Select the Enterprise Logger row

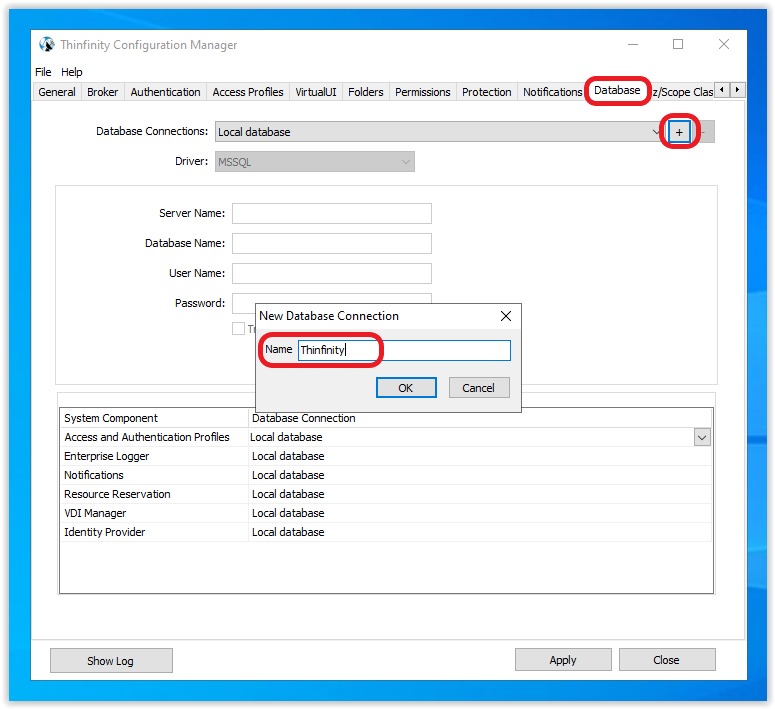(386, 456)
